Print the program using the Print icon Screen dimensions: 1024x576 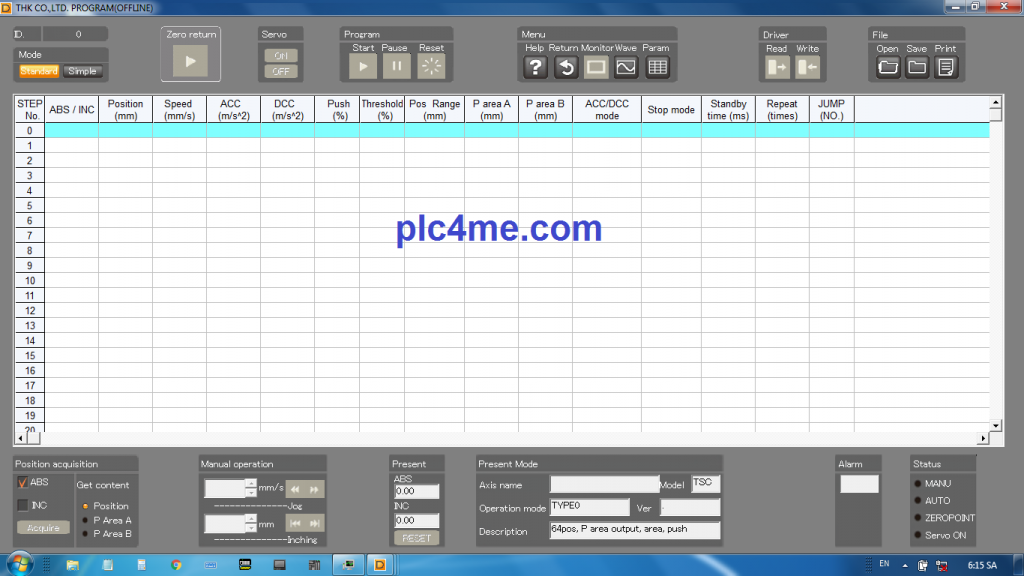pyautogui.click(x=945, y=67)
